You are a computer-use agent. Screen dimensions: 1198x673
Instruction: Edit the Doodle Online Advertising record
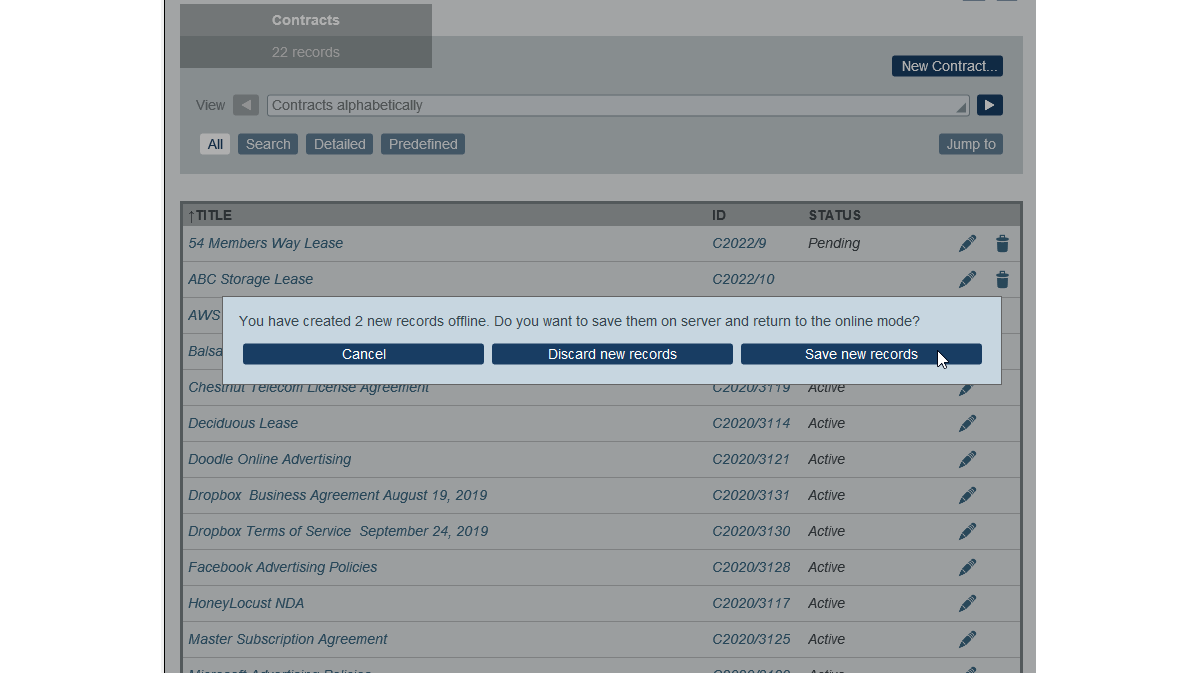coord(967,460)
